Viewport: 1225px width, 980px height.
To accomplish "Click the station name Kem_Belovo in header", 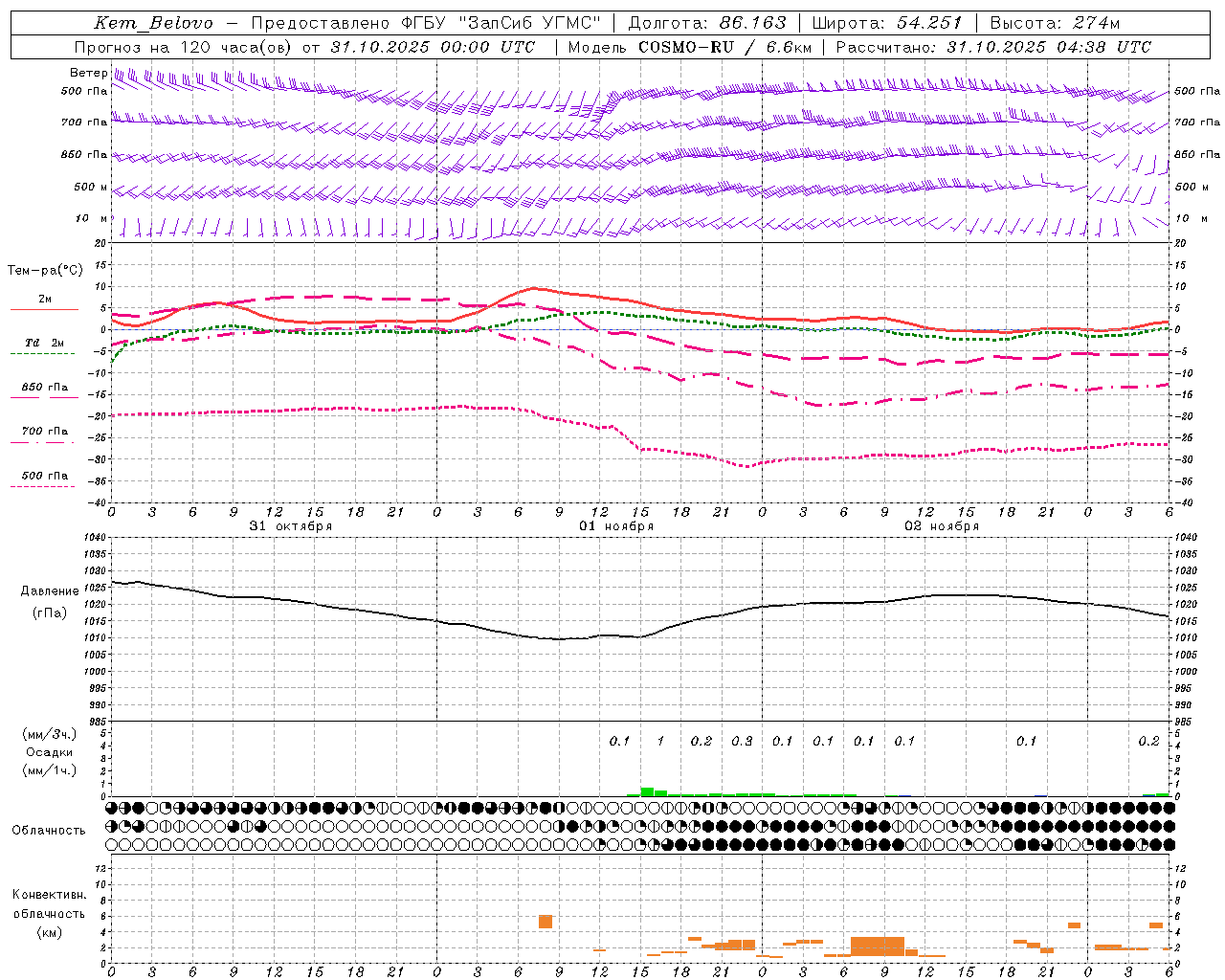I will click(x=153, y=23).
